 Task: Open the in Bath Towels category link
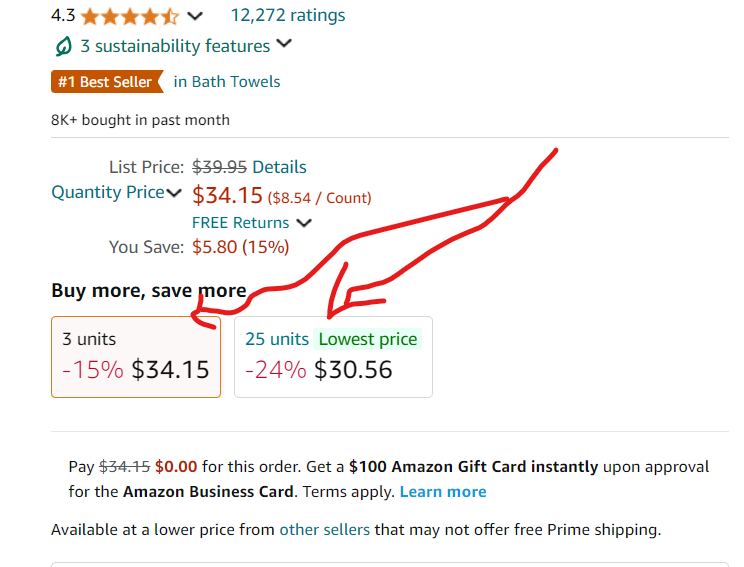(x=227, y=82)
